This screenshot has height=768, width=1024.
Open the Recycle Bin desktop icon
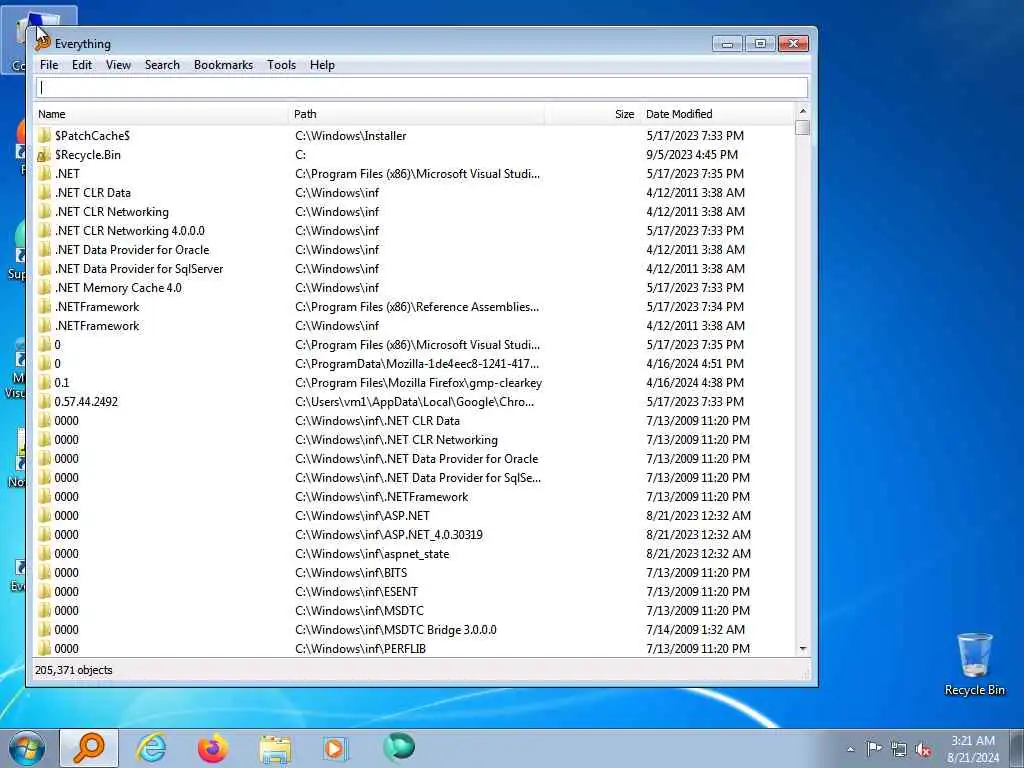[x=974, y=664]
